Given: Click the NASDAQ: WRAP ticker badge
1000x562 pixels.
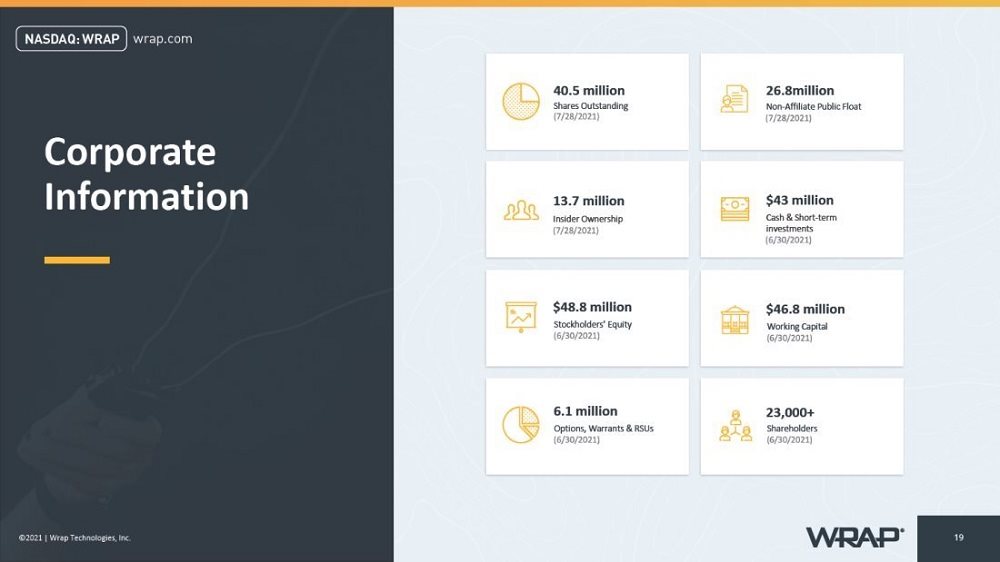Looking at the screenshot, I should click(71, 39).
